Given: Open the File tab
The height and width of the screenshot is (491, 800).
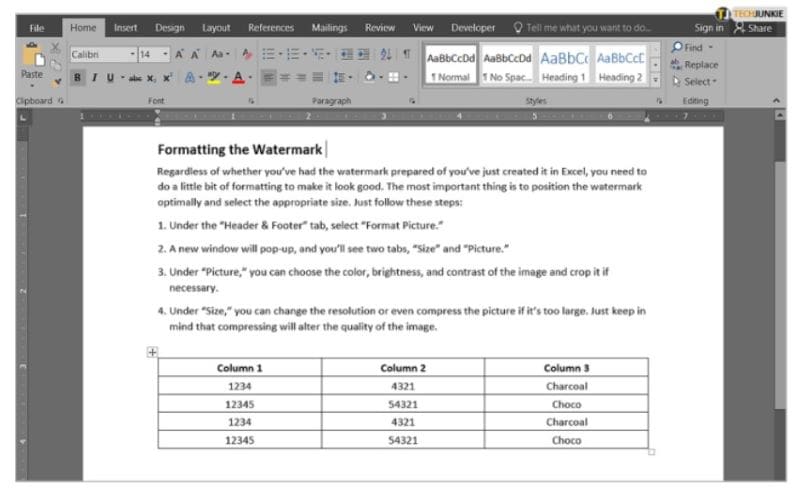Looking at the screenshot, I should click(37, 28).
